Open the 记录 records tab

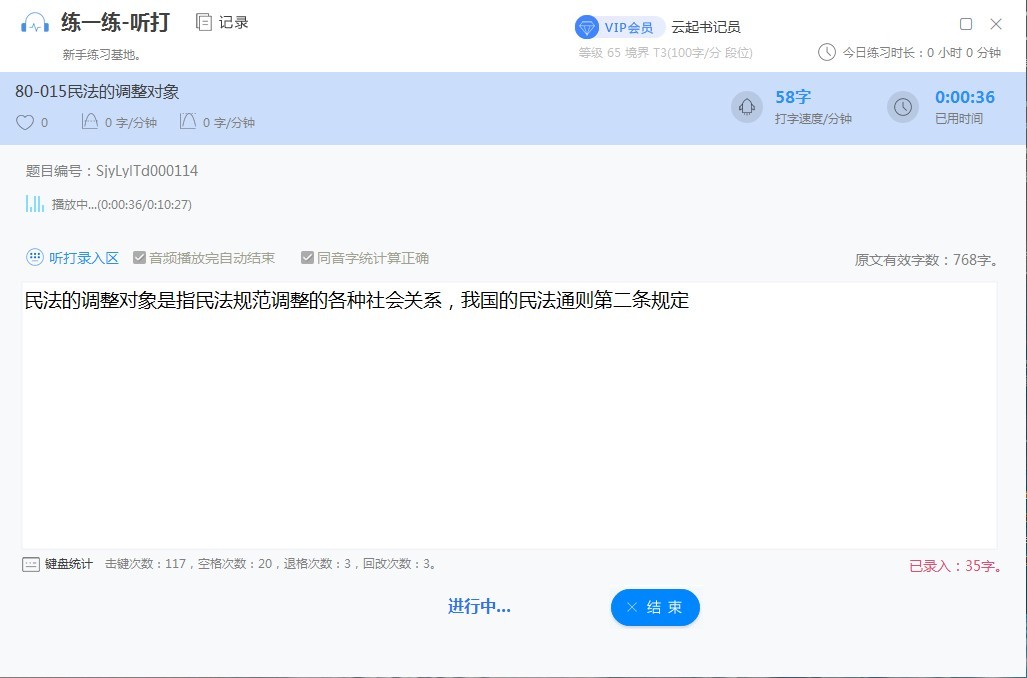220,21
